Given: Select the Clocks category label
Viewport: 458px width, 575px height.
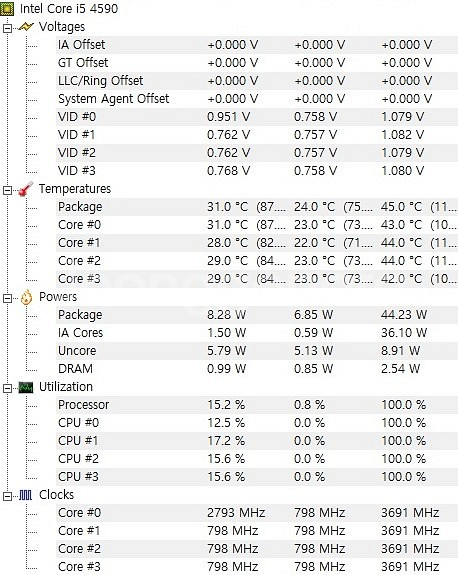Looking at the screenshot, I should point(56,495).
